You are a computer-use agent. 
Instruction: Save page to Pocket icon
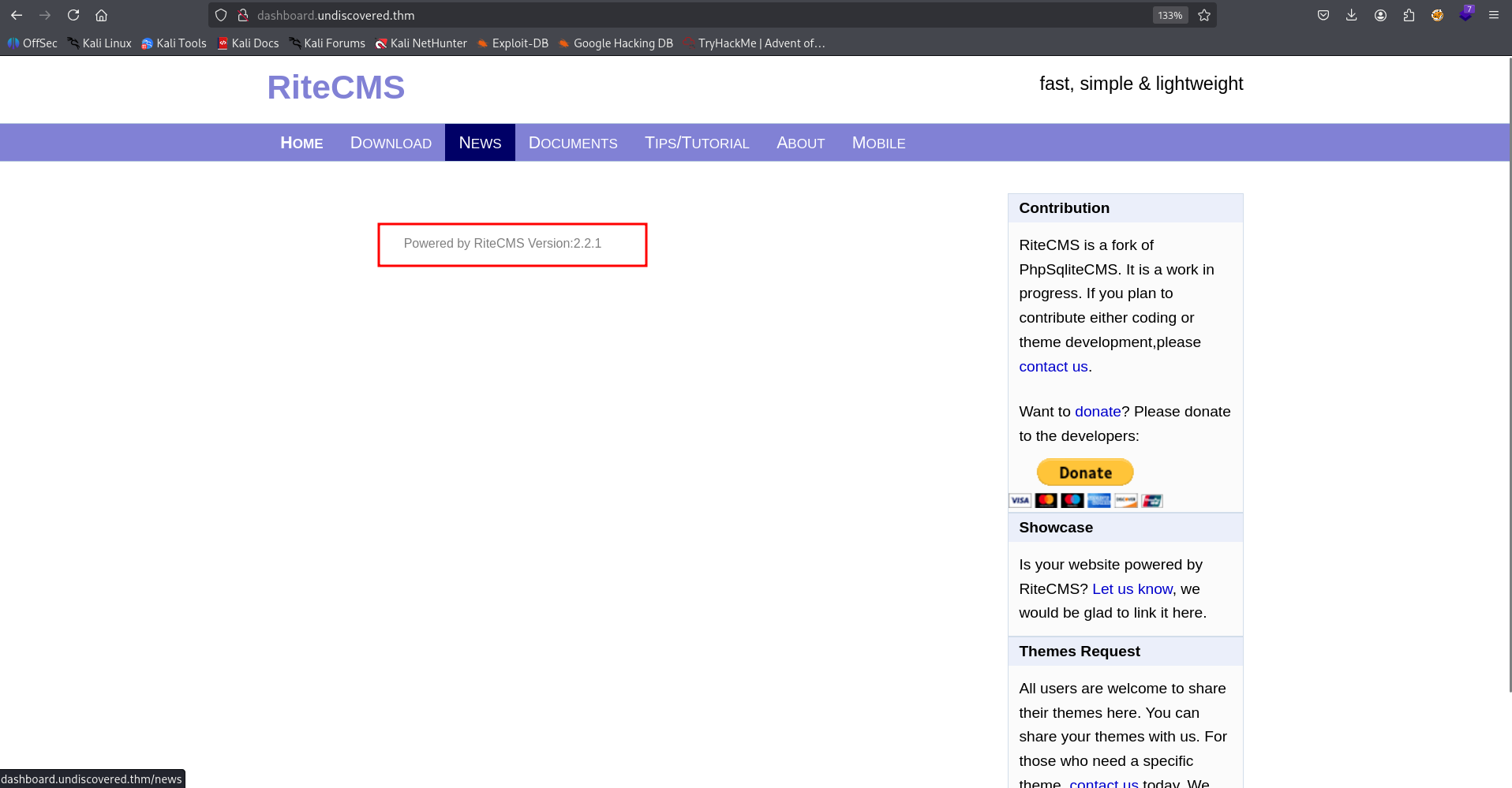[1323, 15]
